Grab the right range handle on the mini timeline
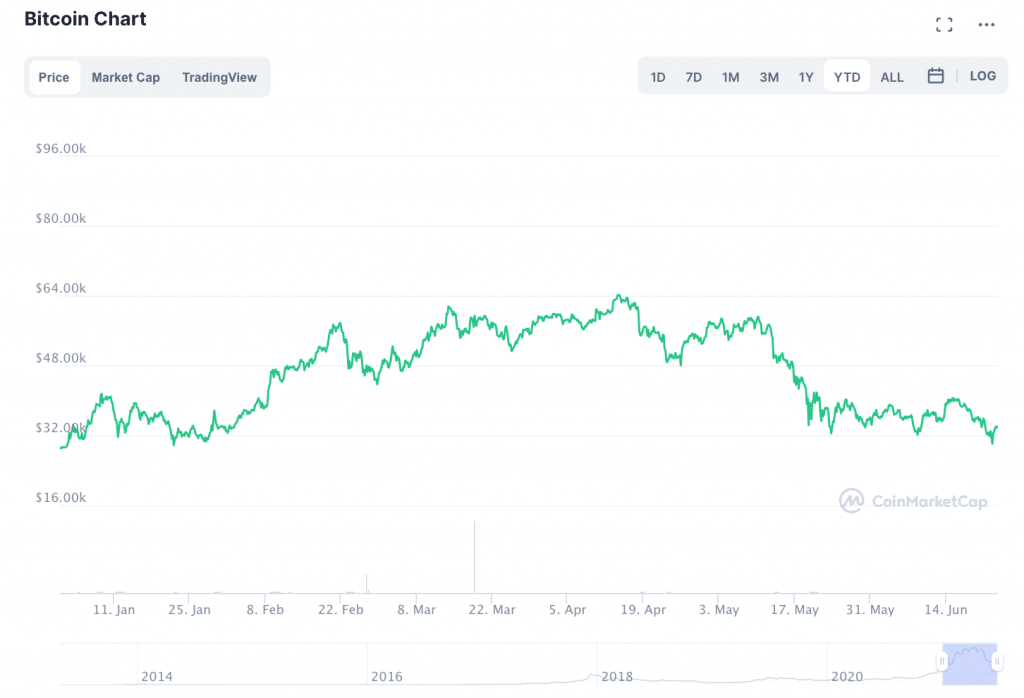 996,661
